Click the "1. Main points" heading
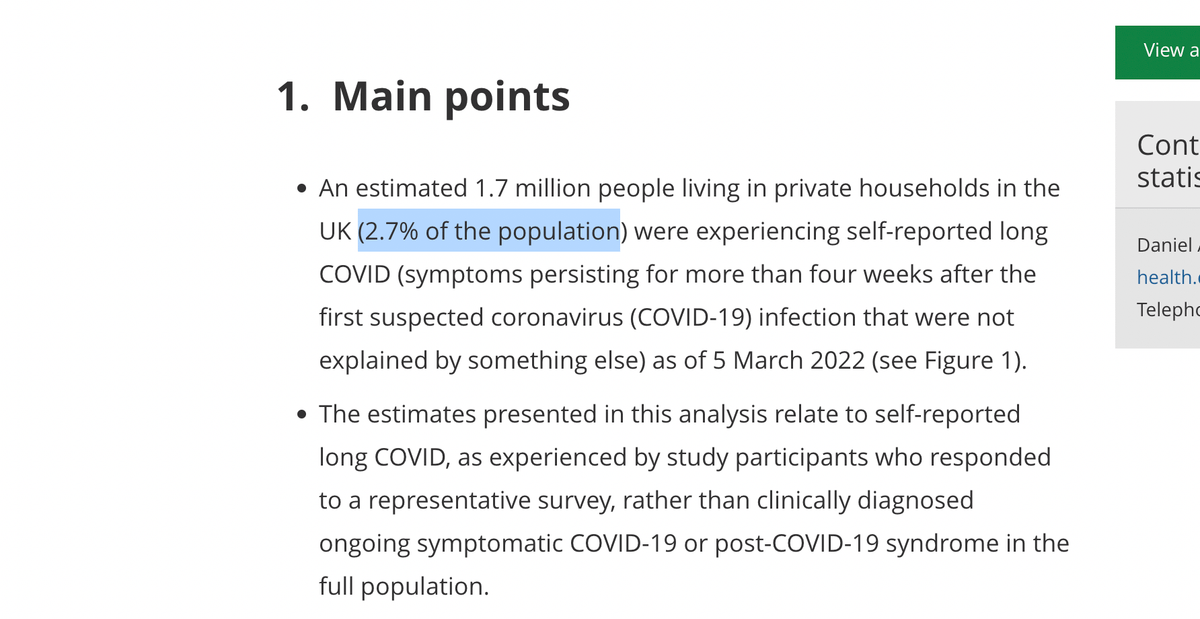Viewport: 1200px width, 619px height. pos(423,96)
